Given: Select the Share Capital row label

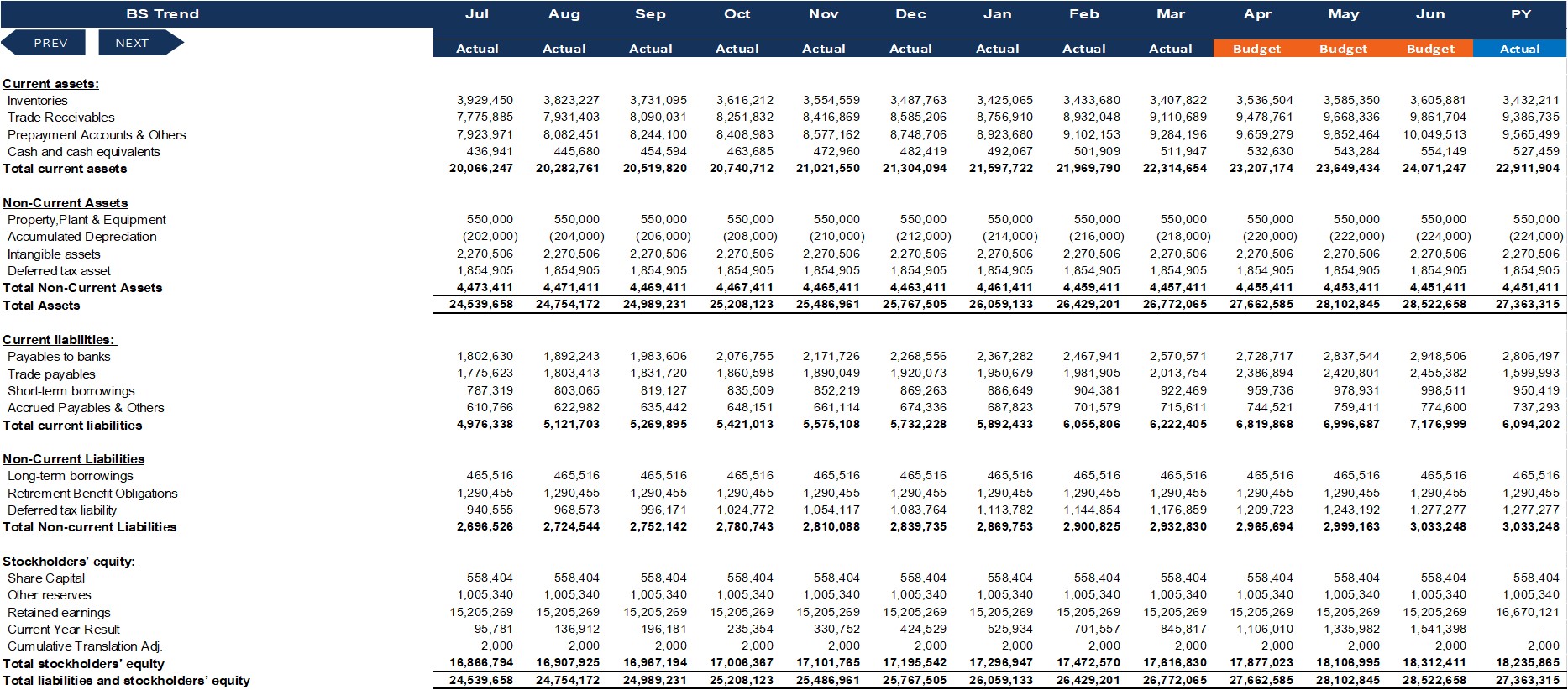Looking at the screenshot, I should point(46,578).
